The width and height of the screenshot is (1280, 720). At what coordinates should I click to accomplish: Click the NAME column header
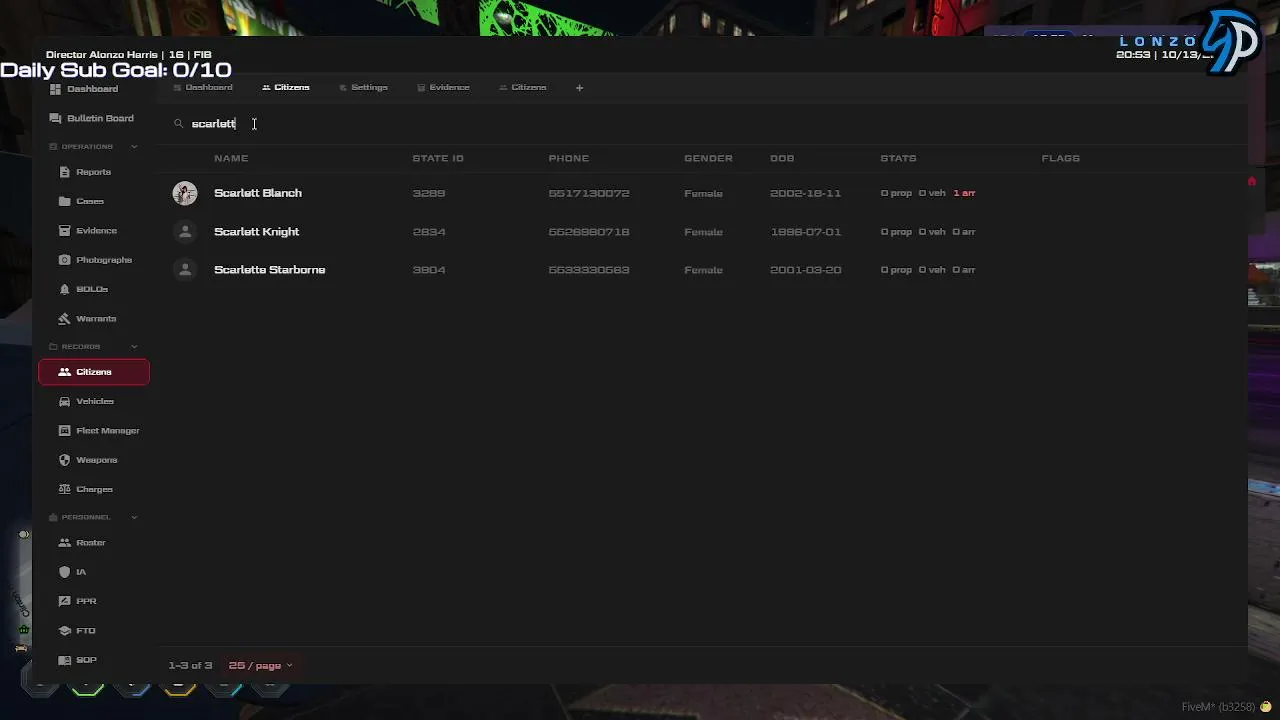tap(231, 158)
